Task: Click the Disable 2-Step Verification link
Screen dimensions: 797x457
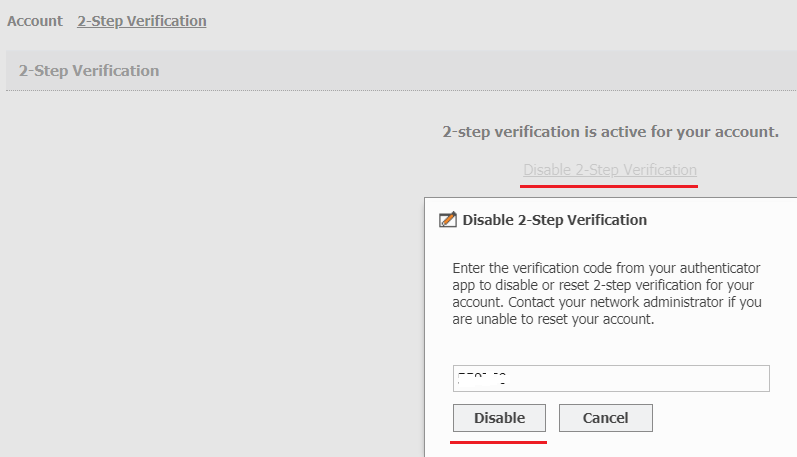Action: click(x=610, y=170)
